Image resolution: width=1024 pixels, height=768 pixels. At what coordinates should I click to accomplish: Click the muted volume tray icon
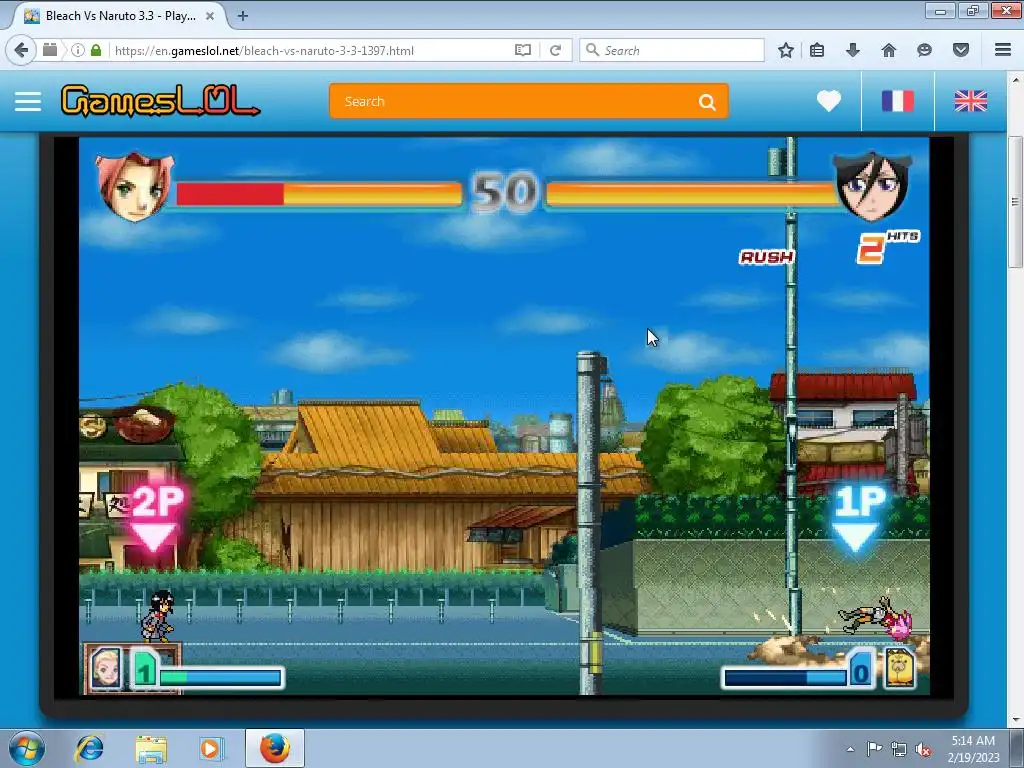923,750
